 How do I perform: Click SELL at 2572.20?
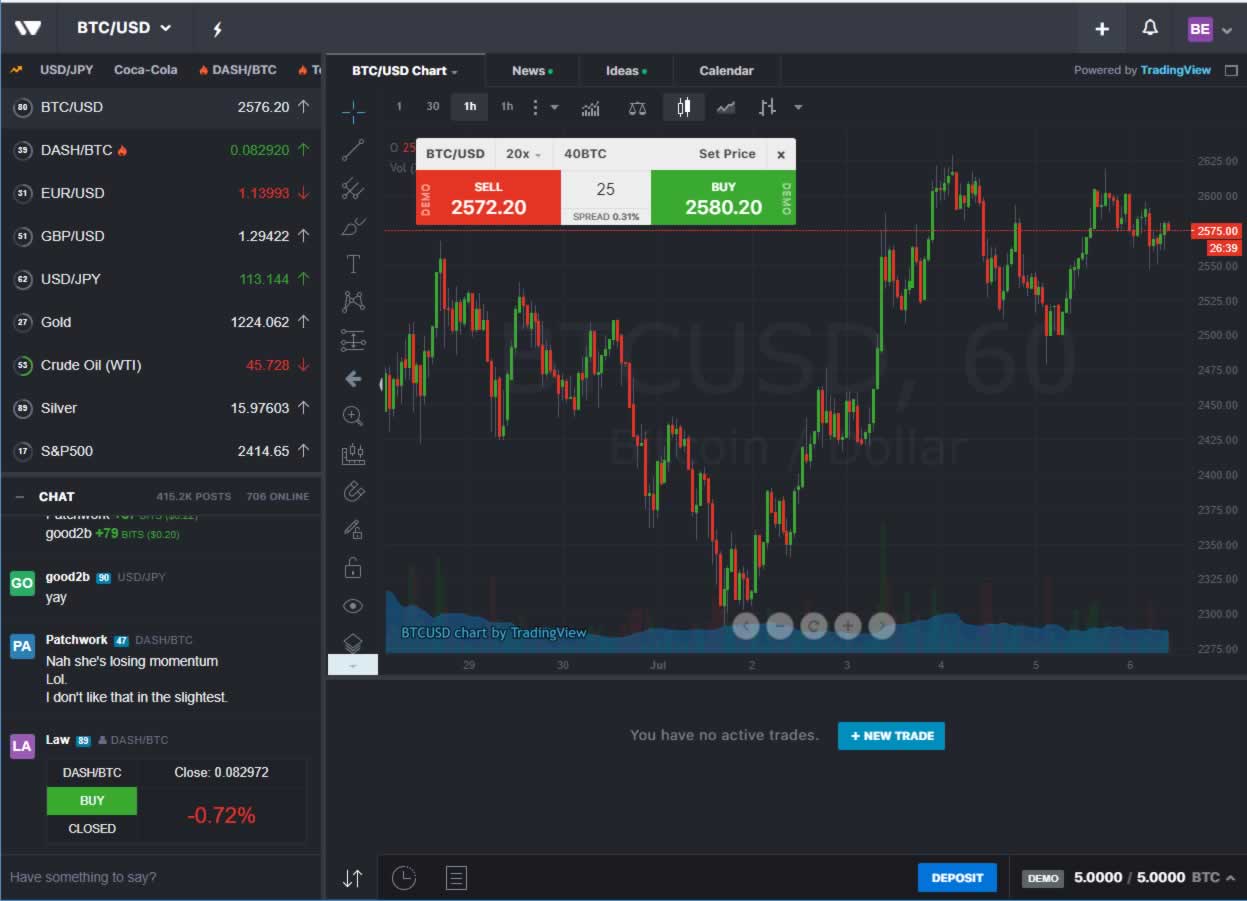(x=488, y=197)
